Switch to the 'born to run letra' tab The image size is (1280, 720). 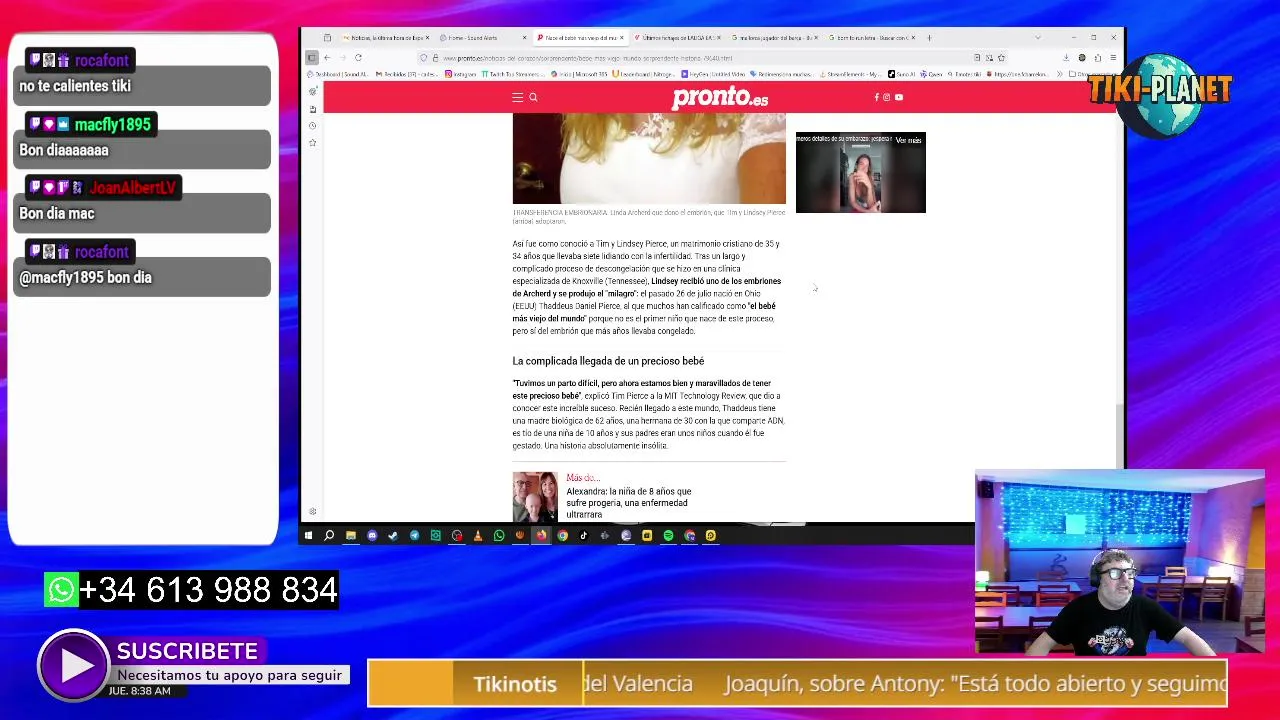pos(871,38)
